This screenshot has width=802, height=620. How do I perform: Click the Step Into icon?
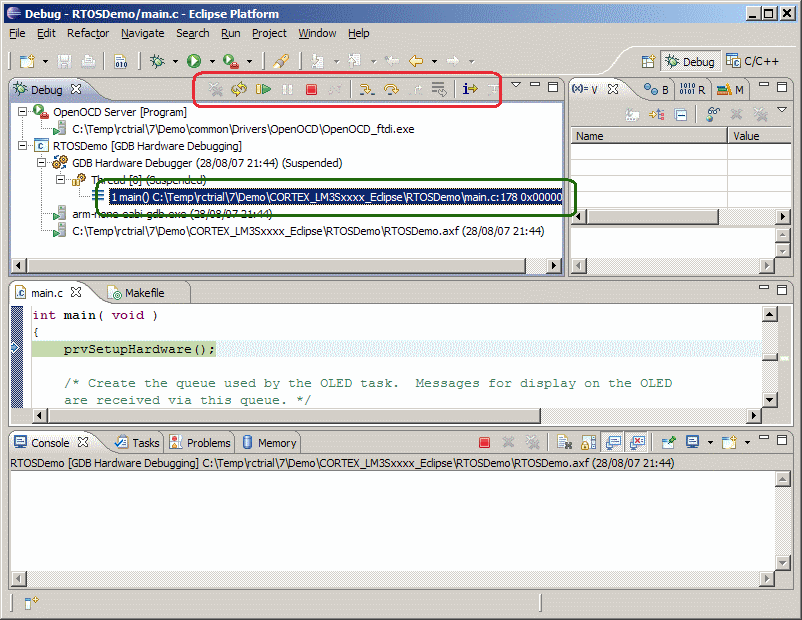366,90
